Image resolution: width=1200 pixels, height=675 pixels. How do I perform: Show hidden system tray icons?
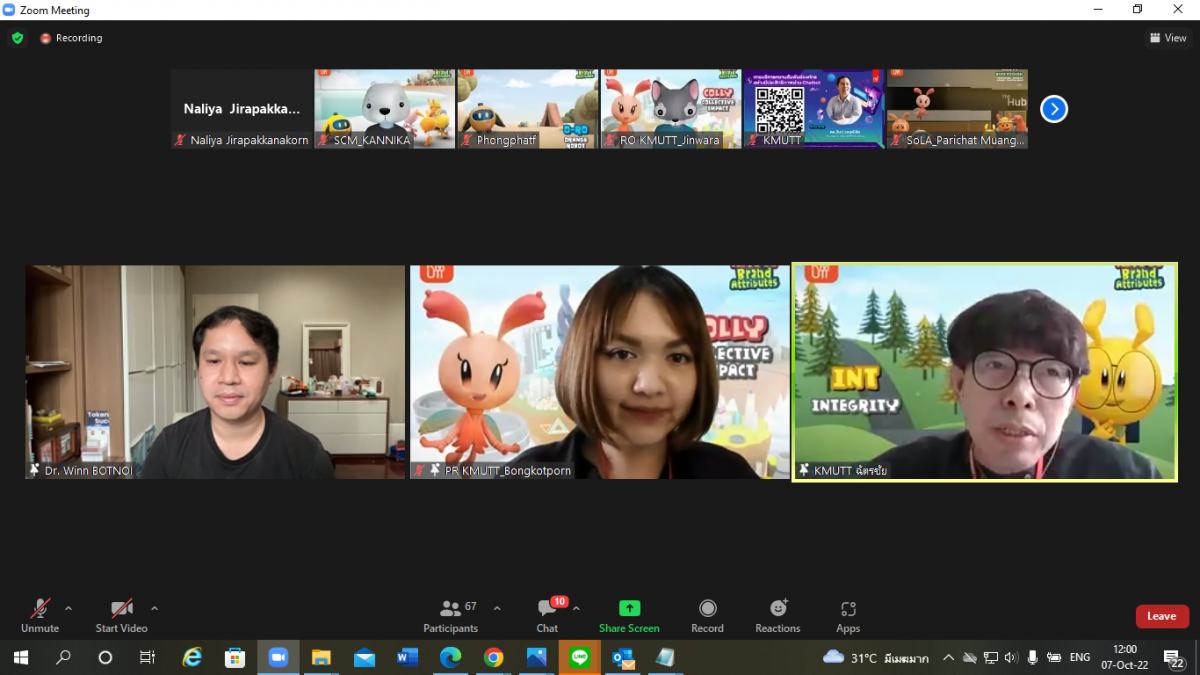948,657
